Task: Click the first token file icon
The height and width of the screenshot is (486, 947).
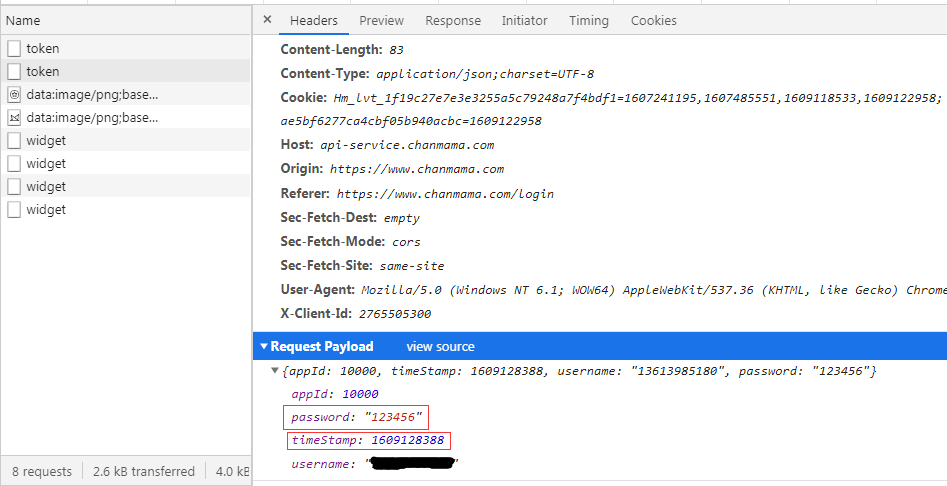Action: (14, 48)
